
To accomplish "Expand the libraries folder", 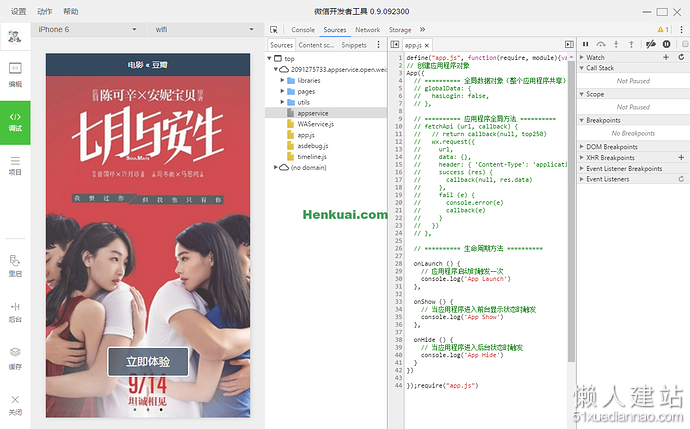I will pos(283,80).
